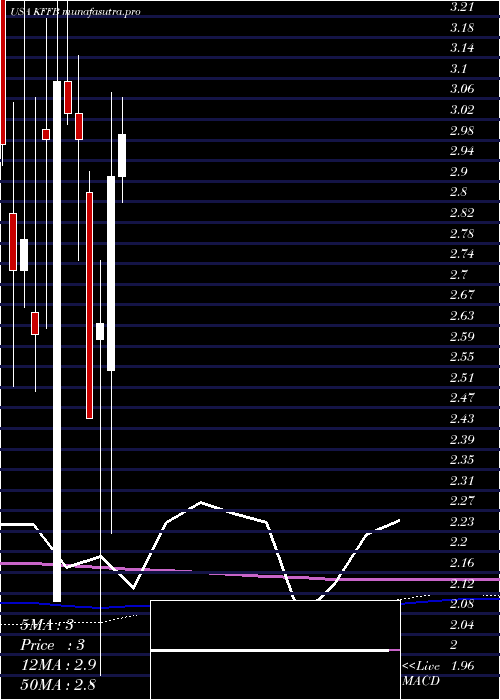Select the 2.94 price level
This screenshot has height=700, width=500.
[x=462, y=151]
